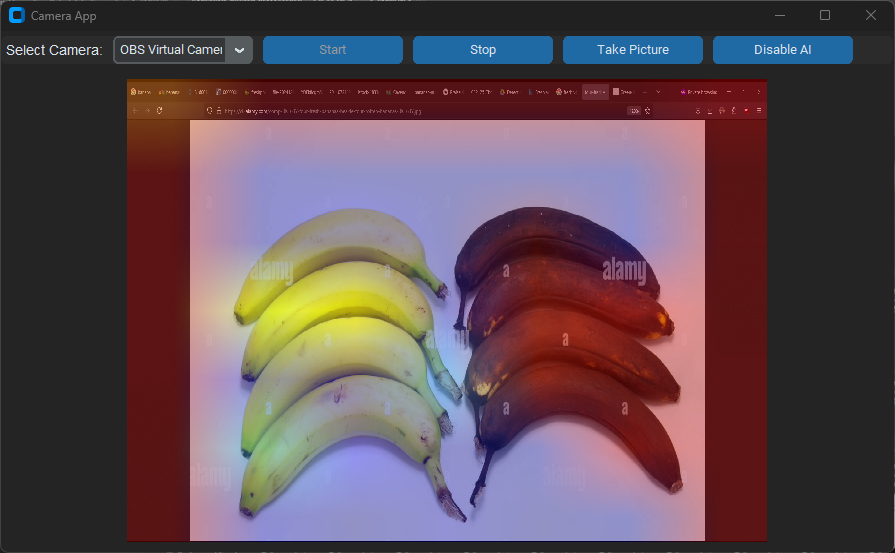
Task: Toggle the Disable AI button
Action: (x=783, y=50)
